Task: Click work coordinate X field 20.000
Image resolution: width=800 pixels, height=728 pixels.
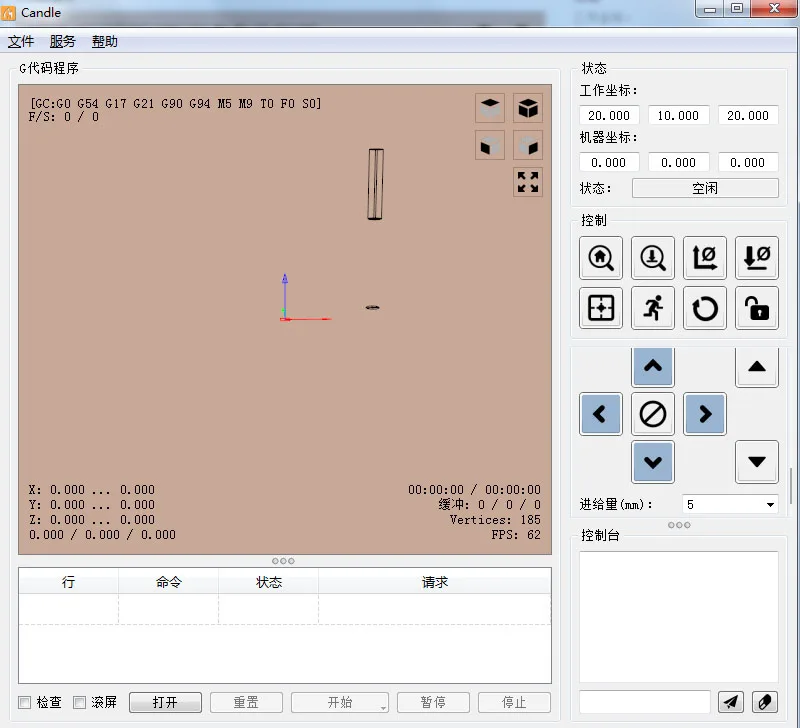Action: [x=609, y=115]
